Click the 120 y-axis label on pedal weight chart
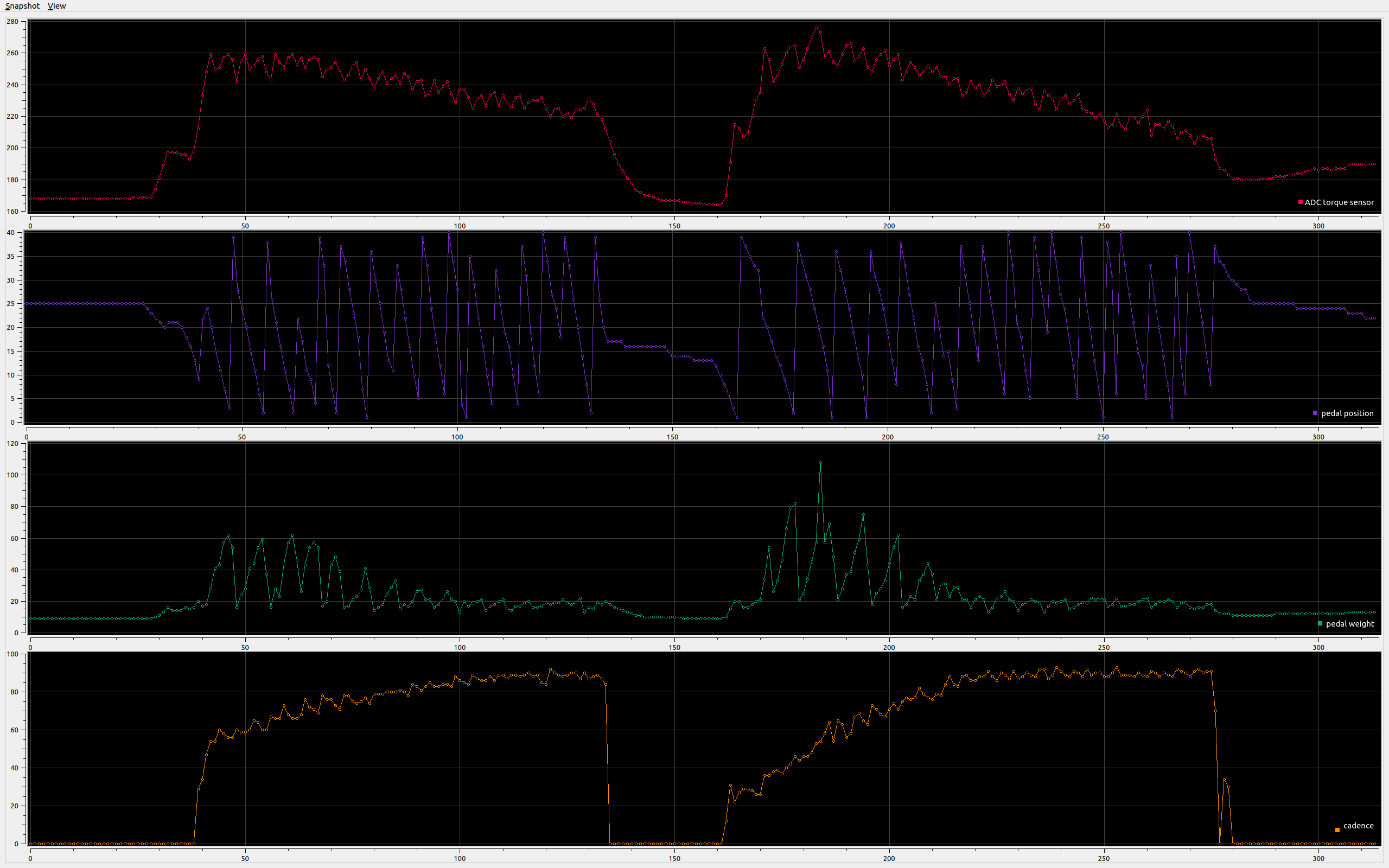This screenshot has width=1389, height=868. coord(12,443)
